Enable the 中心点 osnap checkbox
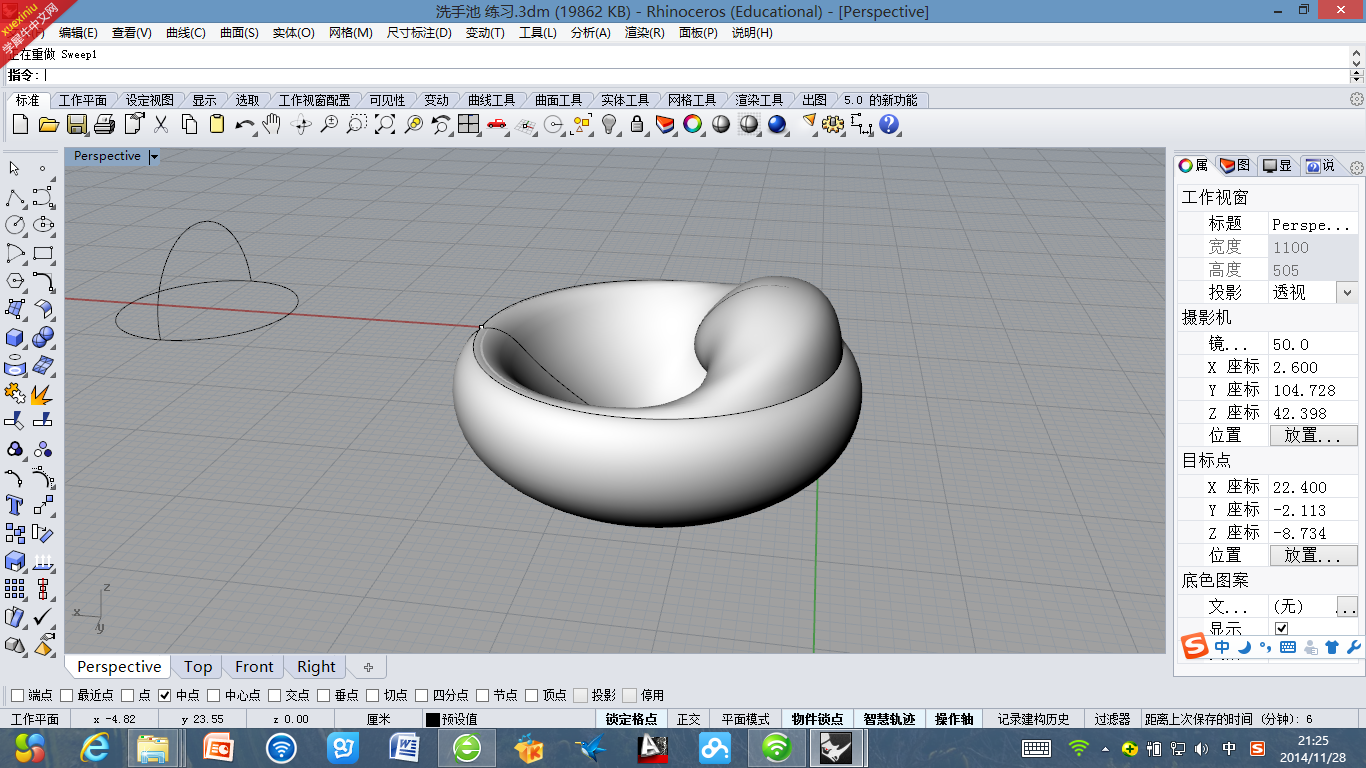The width and height of the screenshot is (1366, 768). pyautogui.click(x=214, y=695)
